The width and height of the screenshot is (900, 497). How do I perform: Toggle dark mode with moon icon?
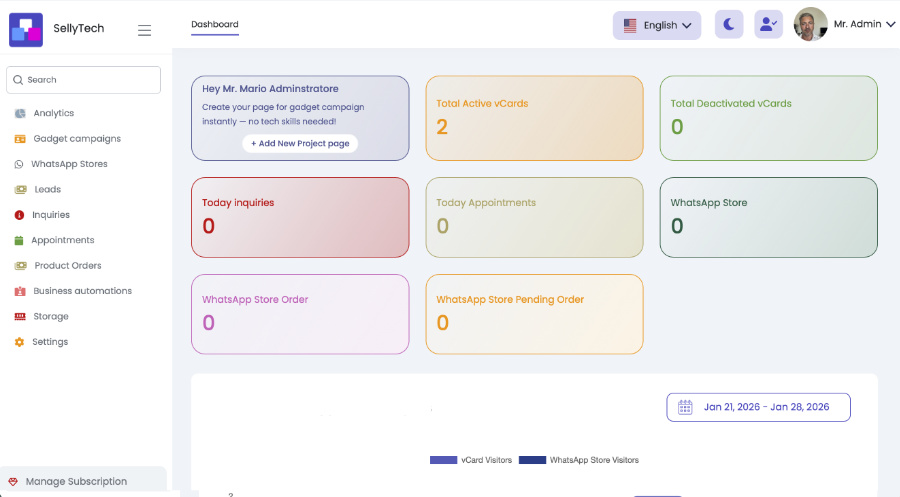click(x=729, y=25)
